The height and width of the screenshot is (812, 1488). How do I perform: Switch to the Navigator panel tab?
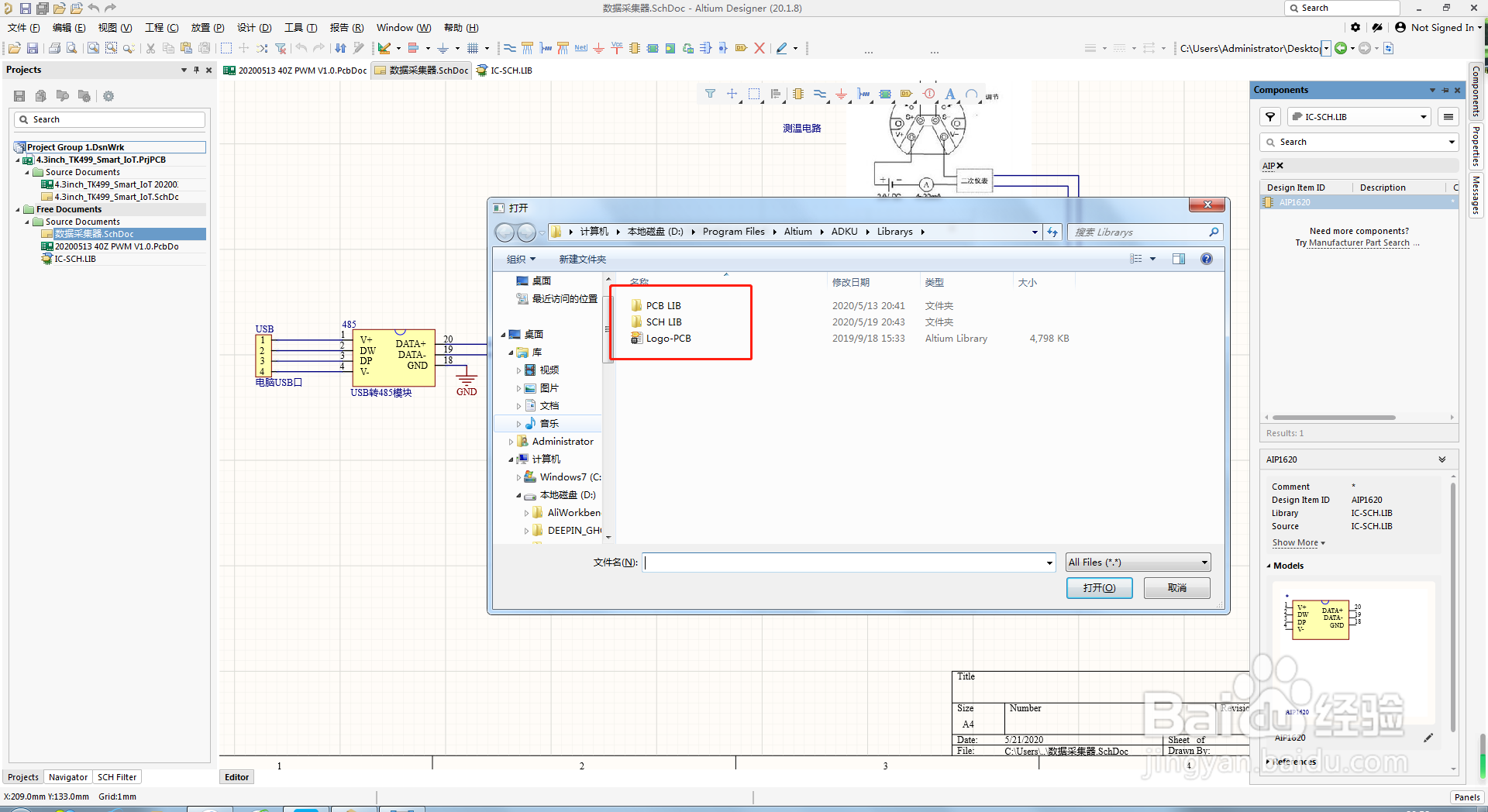[x=68, y=777]
